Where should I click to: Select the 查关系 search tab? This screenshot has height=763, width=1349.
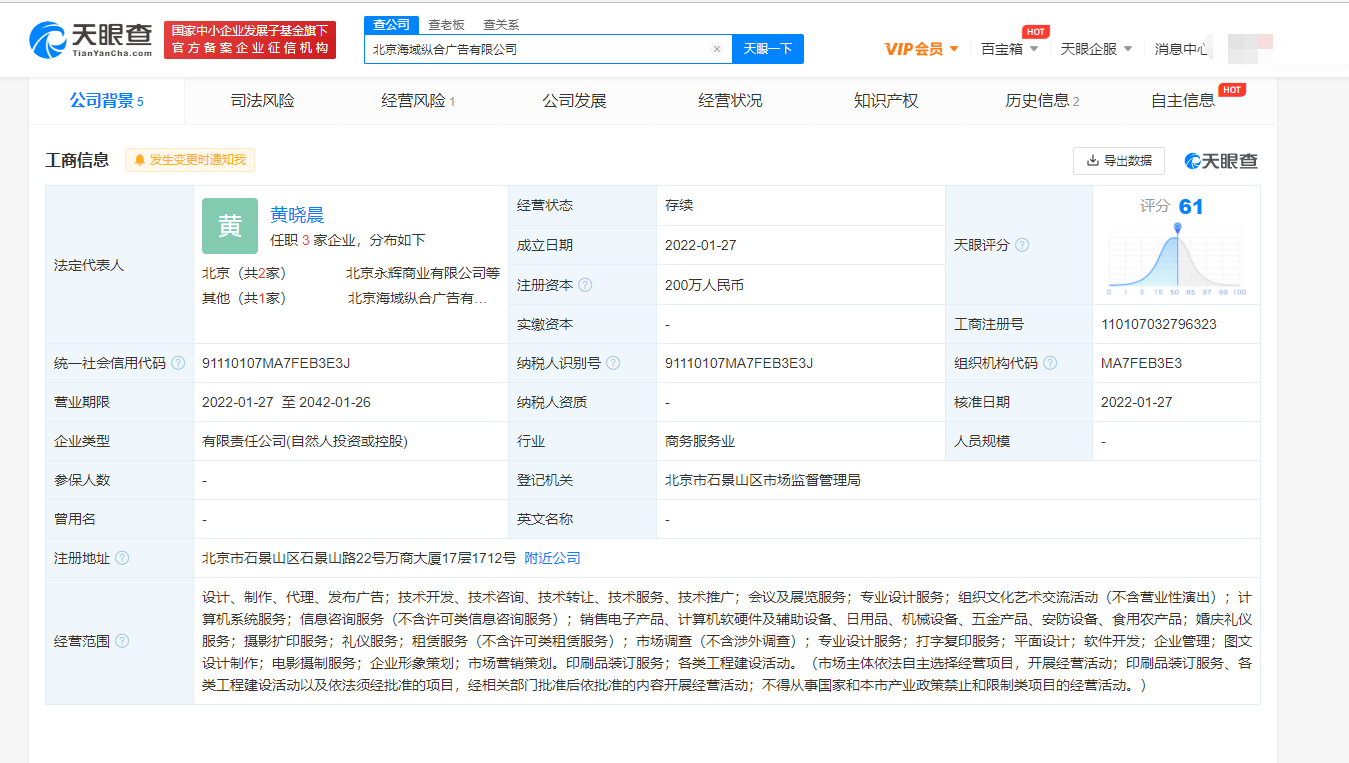(x=501, y=25)
